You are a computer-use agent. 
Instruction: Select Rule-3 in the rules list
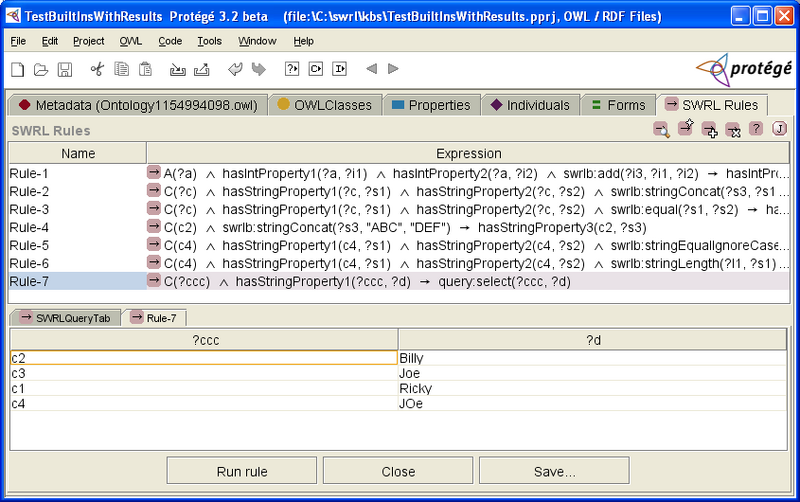pos(78,209)
